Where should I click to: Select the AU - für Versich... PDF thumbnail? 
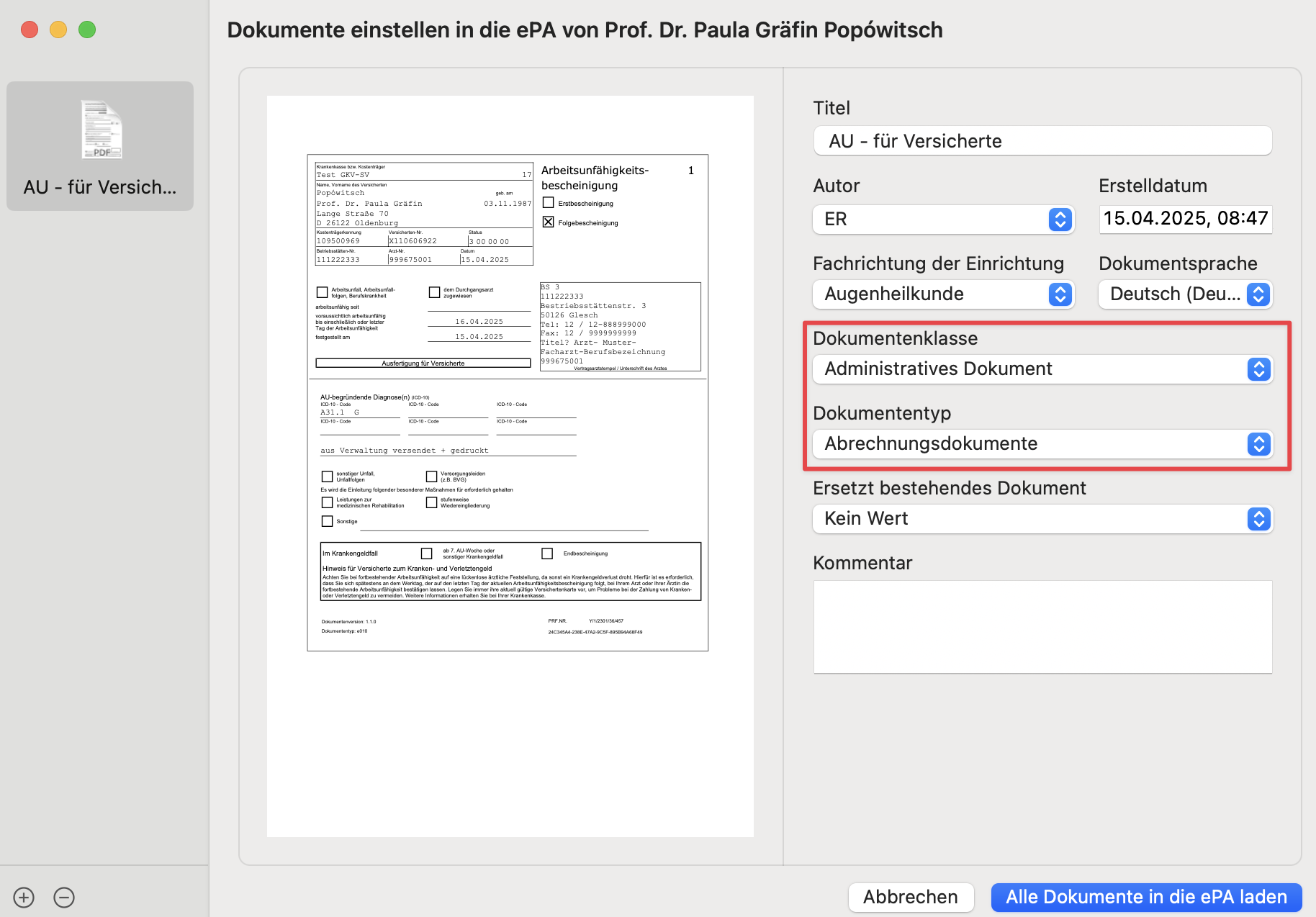pos(100,146)
